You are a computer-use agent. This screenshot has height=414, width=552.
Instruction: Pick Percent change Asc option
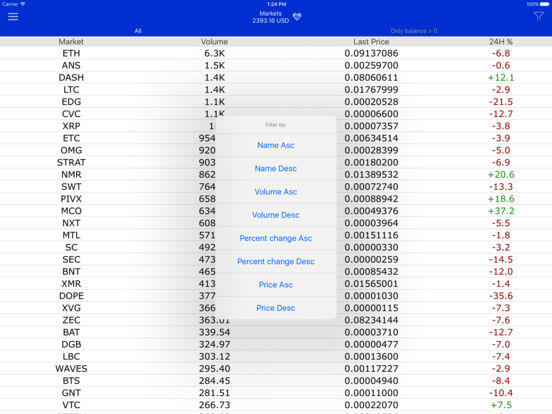click(276, 238)
